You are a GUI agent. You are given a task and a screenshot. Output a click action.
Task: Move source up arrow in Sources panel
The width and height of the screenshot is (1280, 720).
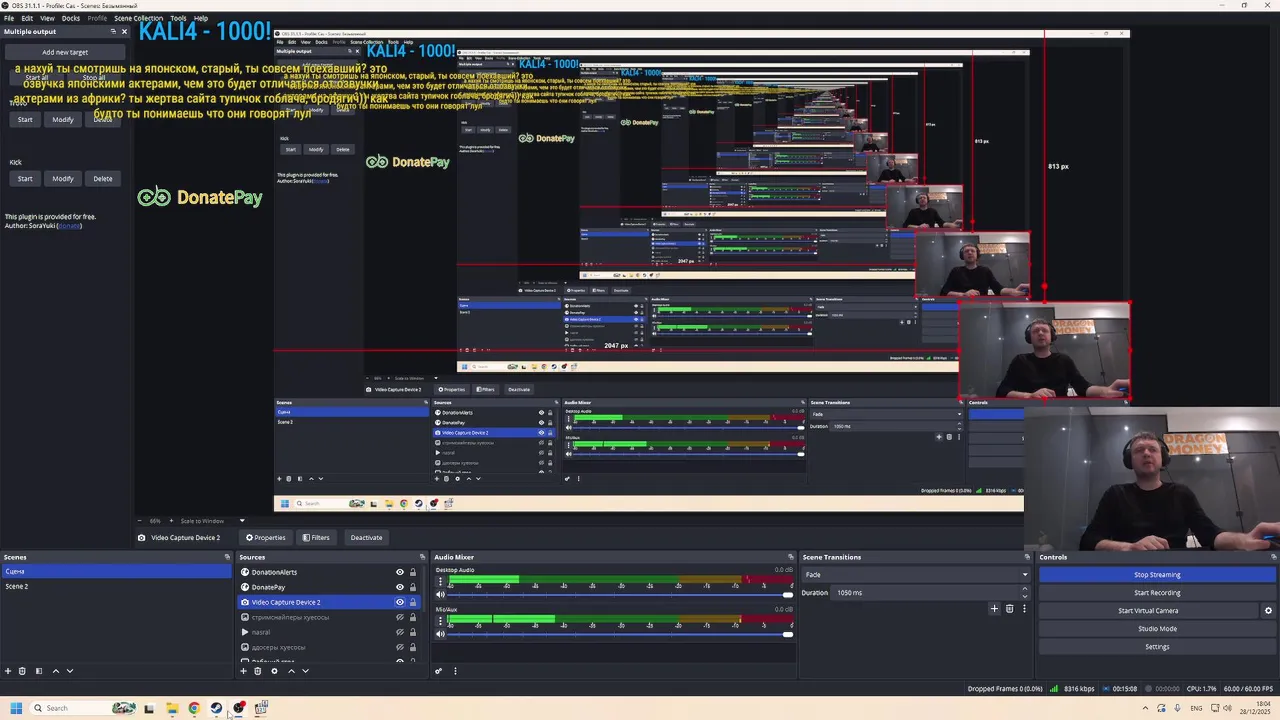[x=291, y=671]
